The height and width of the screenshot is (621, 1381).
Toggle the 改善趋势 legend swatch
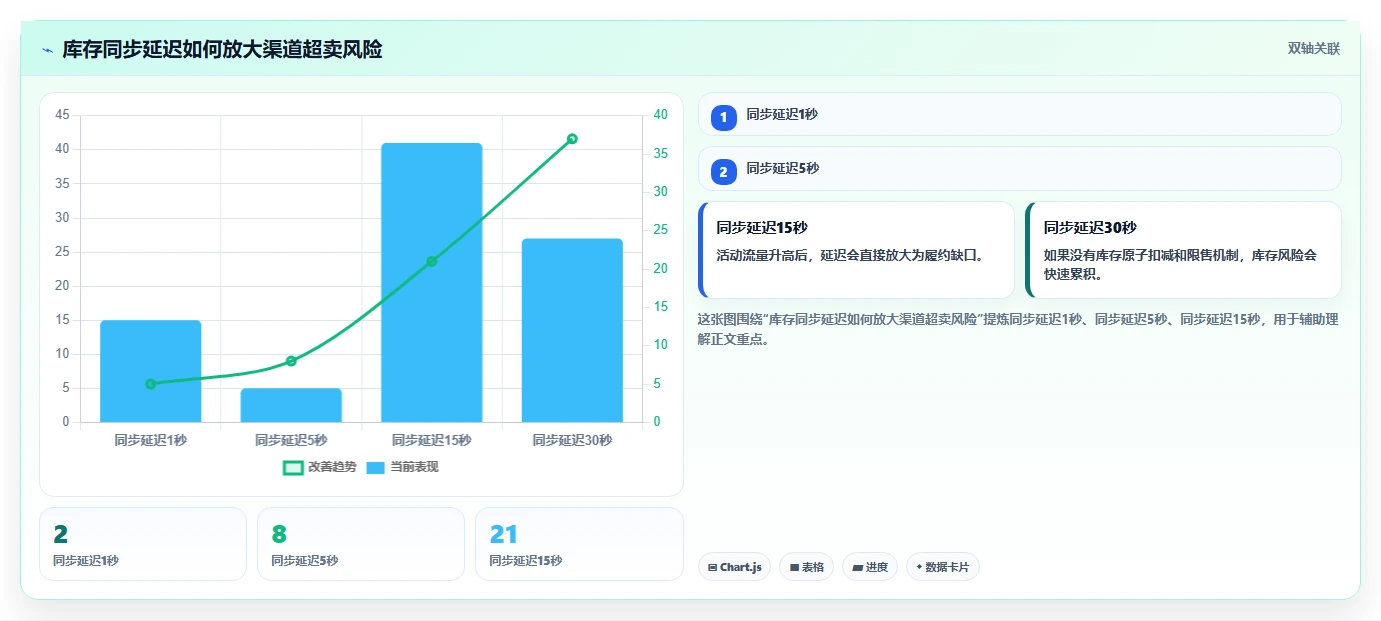293,467
